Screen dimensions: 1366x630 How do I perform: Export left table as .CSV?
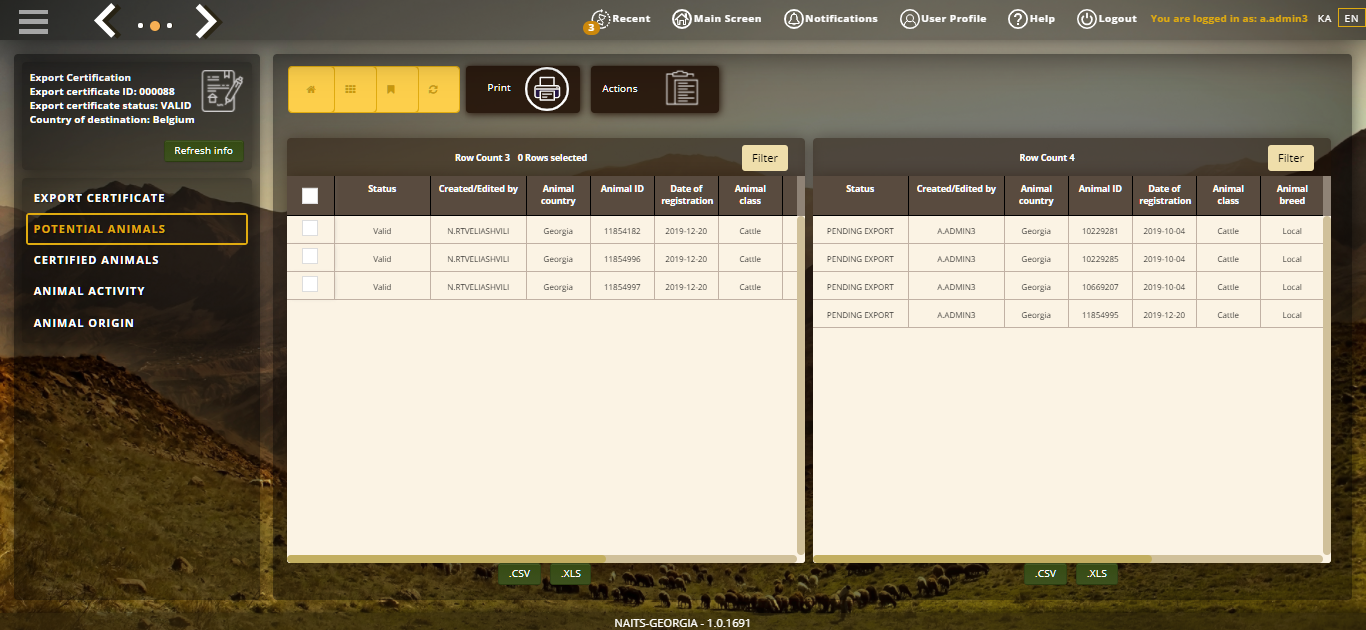click(x=520, y=574)
